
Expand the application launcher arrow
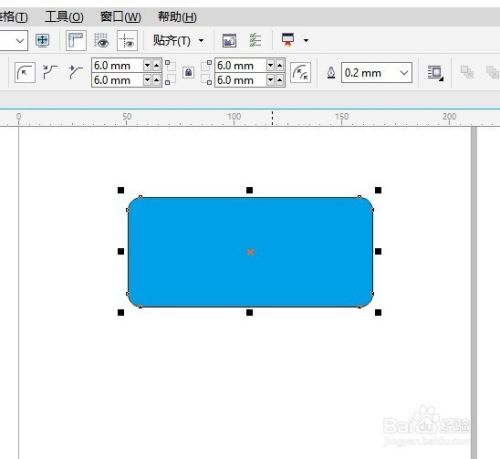(x=306, y=41)
